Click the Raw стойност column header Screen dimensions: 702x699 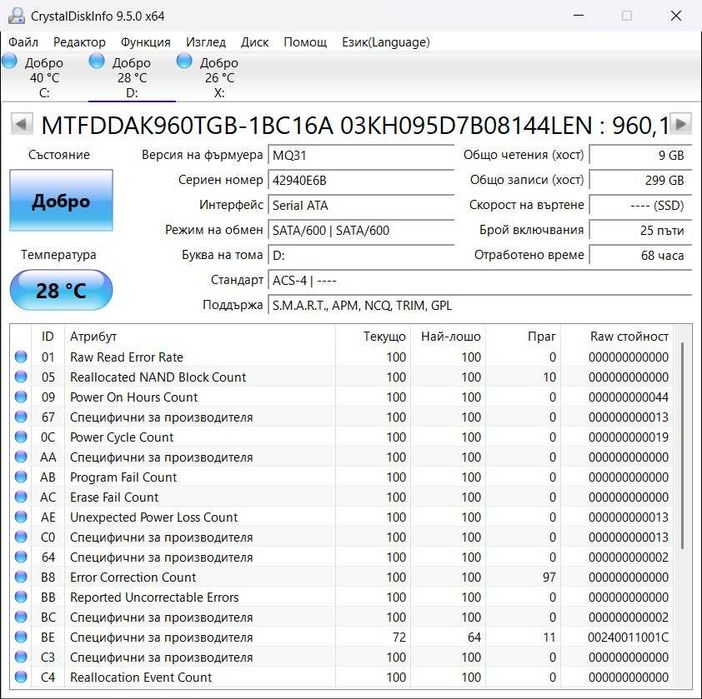click(x=617, y=336)
